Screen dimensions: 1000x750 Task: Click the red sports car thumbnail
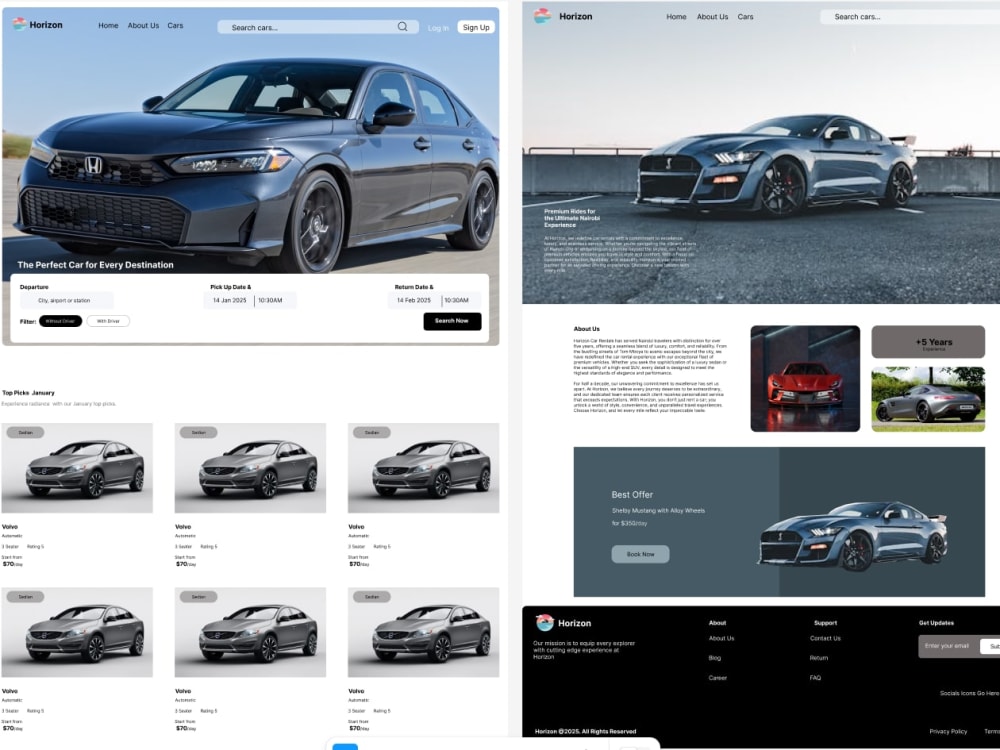click(805, 379)
